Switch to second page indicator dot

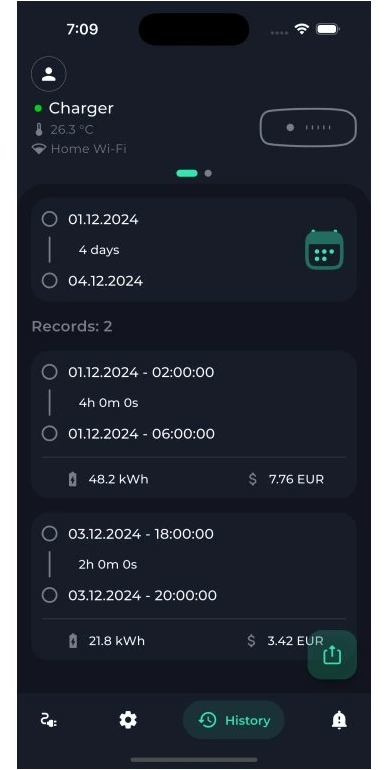click(208, 173)
